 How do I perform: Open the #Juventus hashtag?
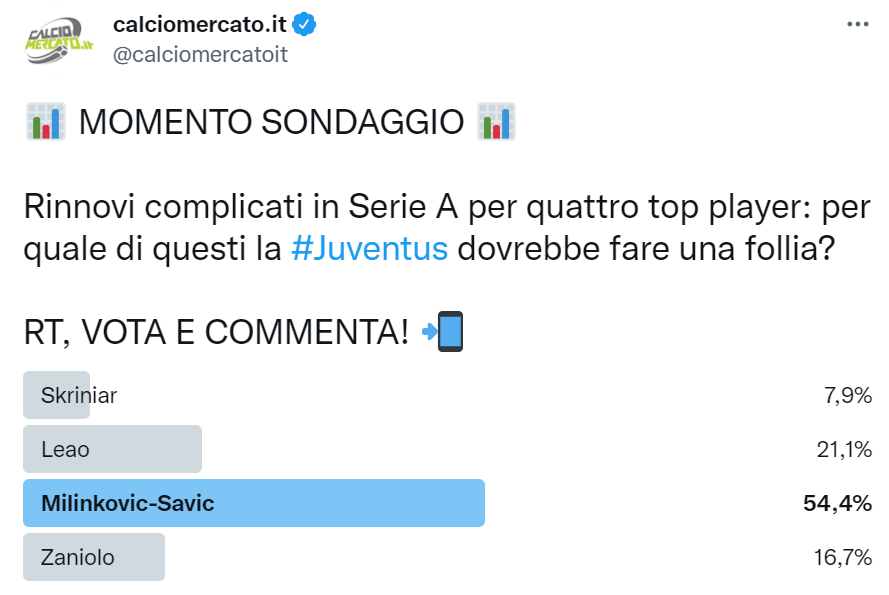coord(369,248)
